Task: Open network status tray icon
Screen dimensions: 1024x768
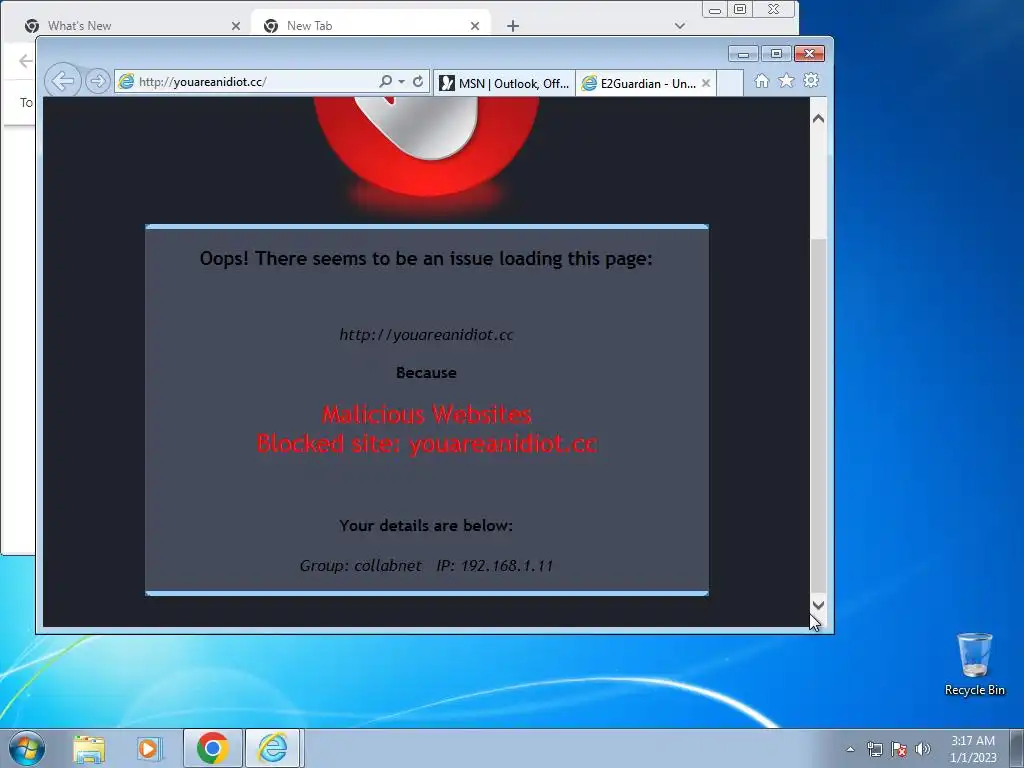Action: (874, 749)
